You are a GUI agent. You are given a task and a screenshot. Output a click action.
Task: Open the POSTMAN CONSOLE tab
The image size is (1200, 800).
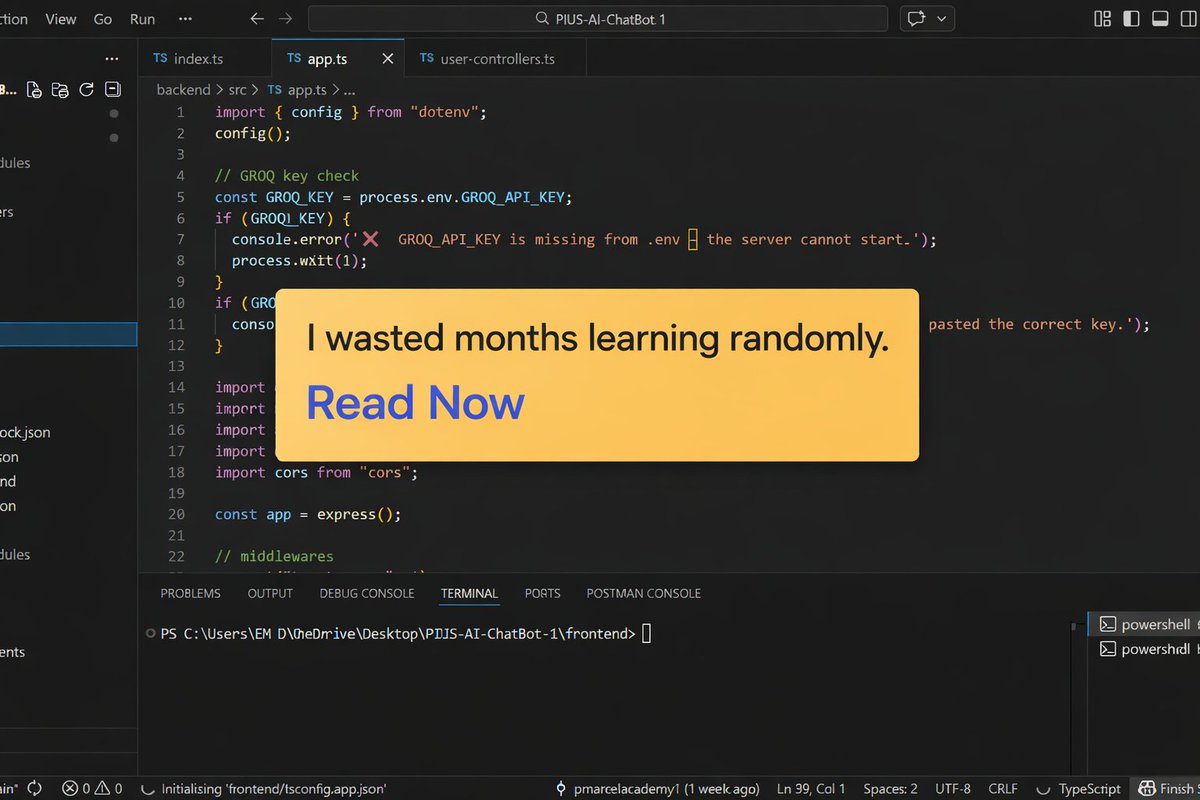coord(644,593)
